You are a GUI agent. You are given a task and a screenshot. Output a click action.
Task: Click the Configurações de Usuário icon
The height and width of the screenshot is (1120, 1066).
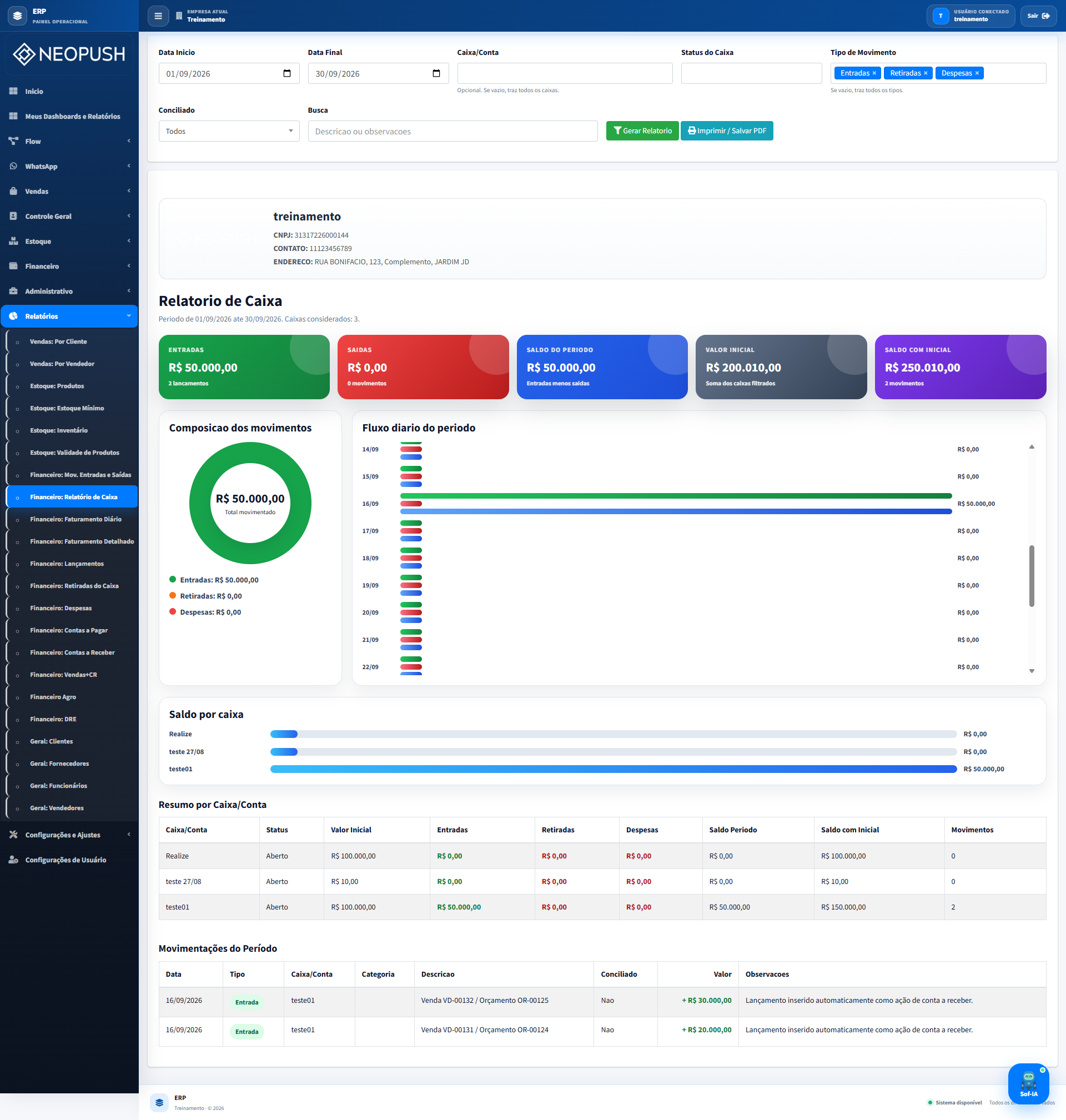tap(14, 860)
